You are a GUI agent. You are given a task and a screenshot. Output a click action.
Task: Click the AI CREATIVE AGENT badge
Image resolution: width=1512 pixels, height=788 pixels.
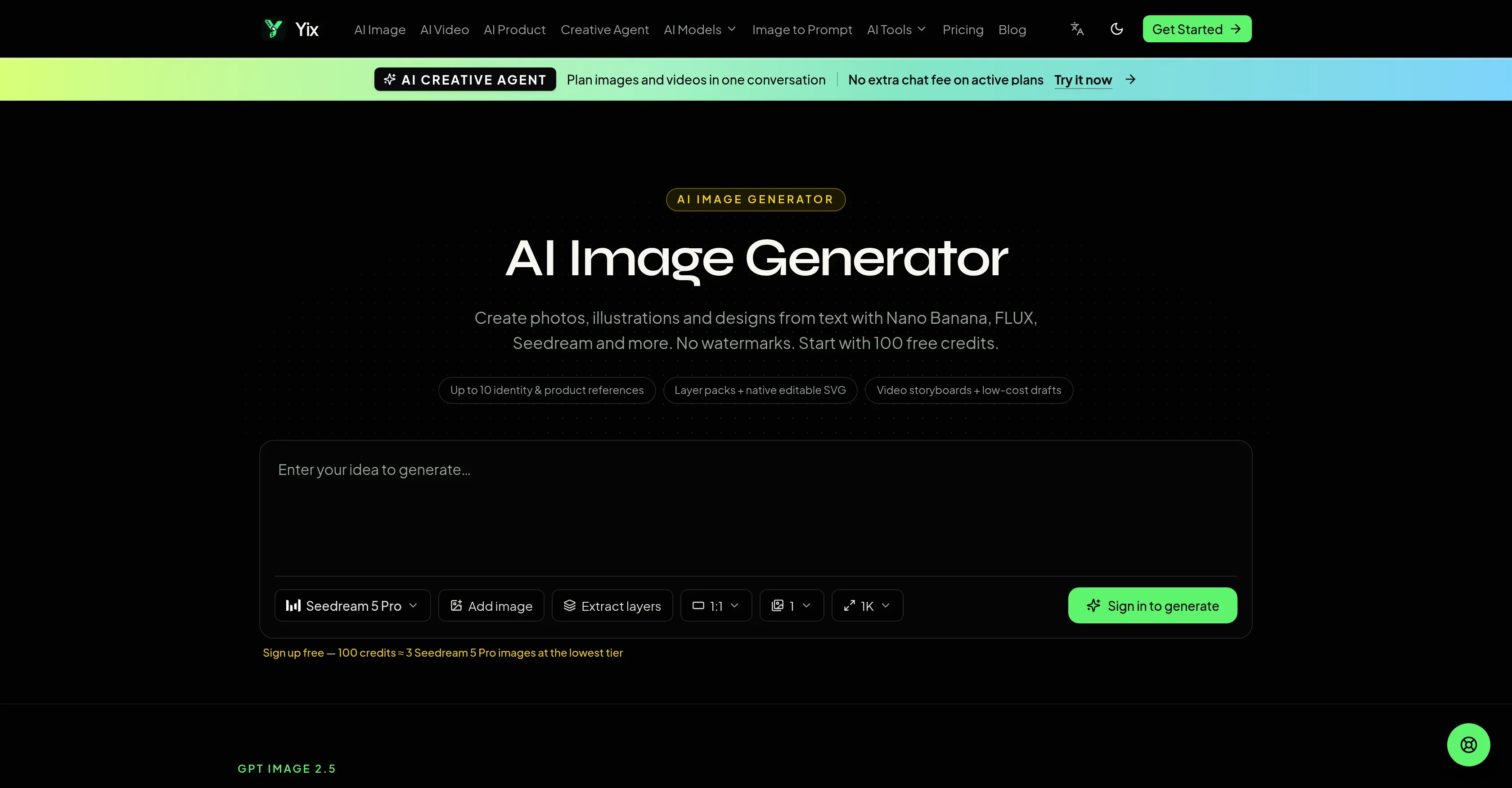coord(465,79)
